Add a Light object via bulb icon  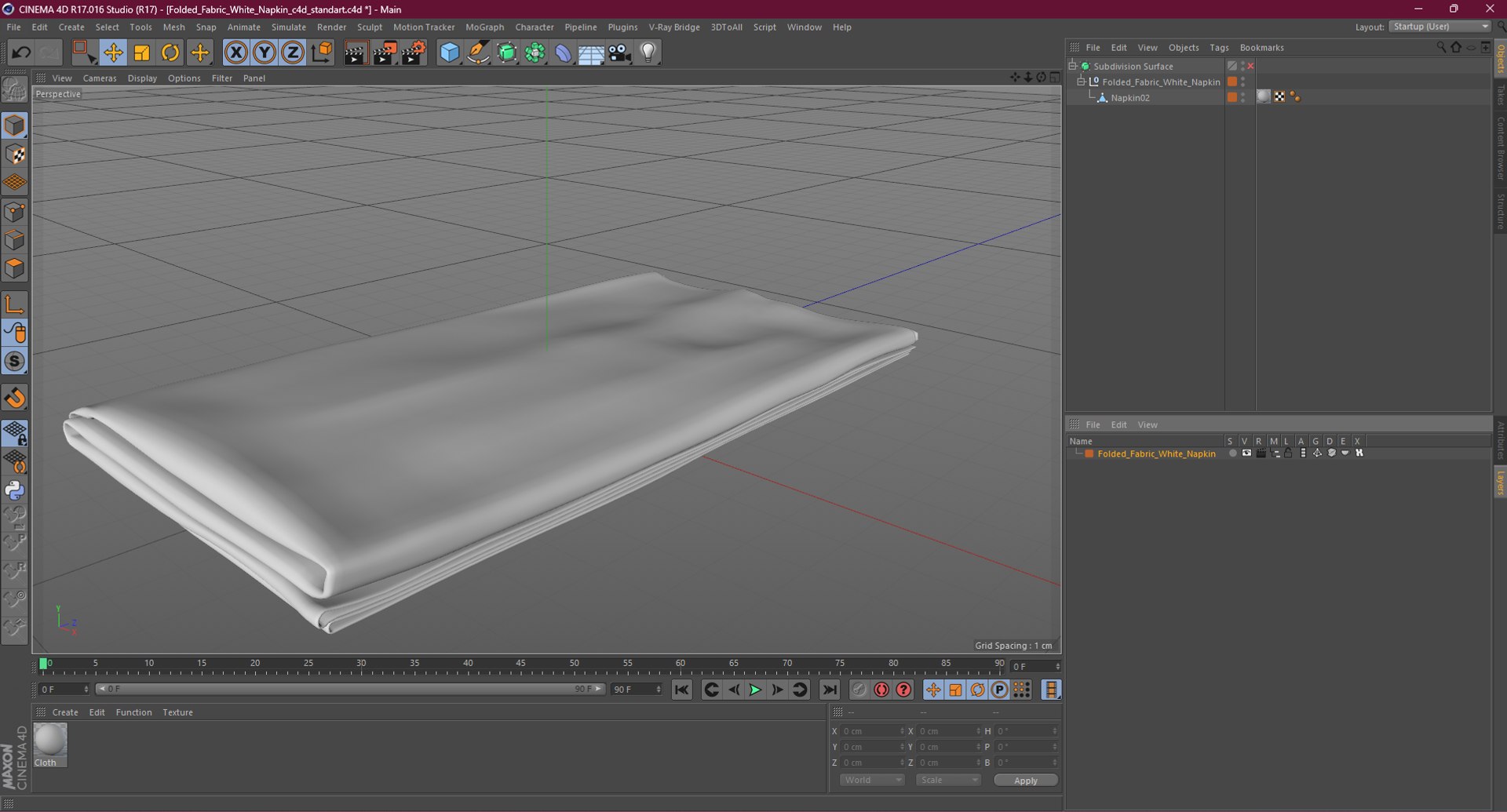tap(648, 53)
